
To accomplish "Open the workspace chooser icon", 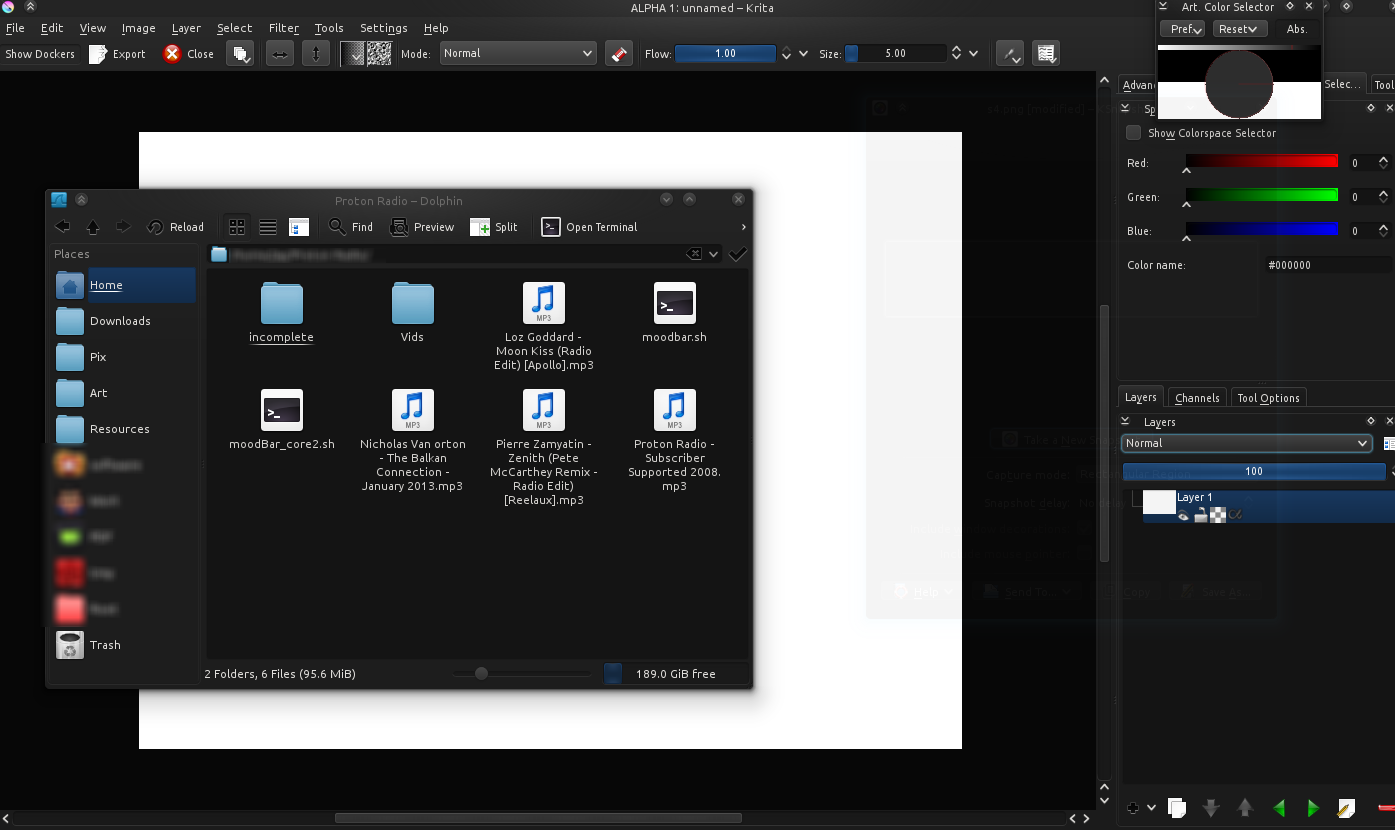I will coord(1046,54).
